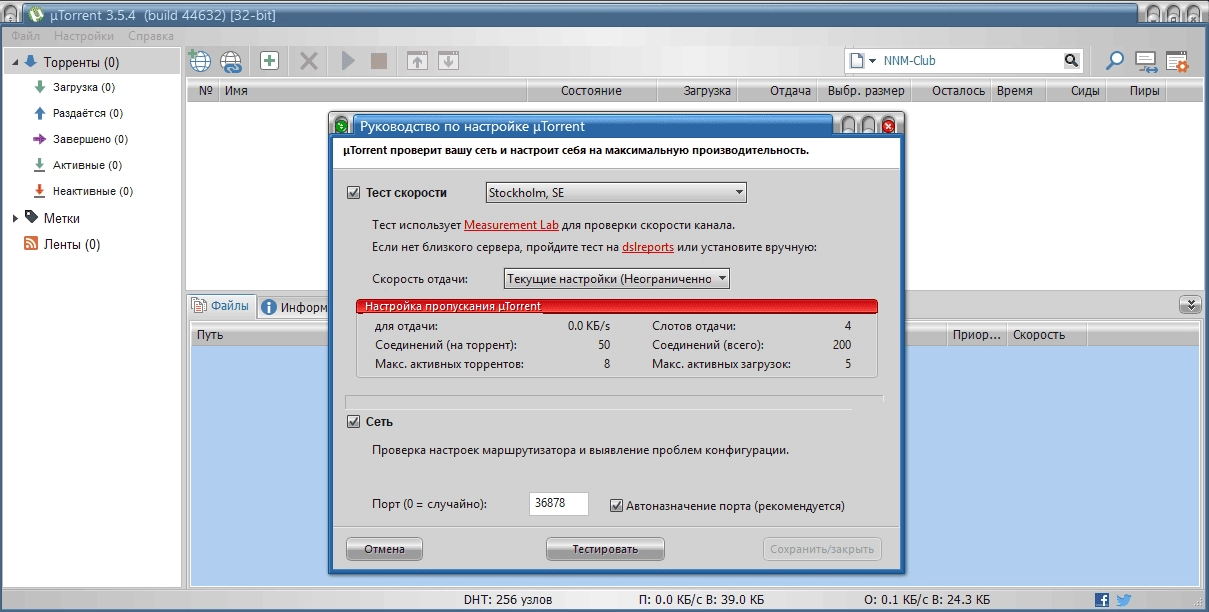Click the Состояние column header
This screenshot has width=1209, height=612.
590,91
